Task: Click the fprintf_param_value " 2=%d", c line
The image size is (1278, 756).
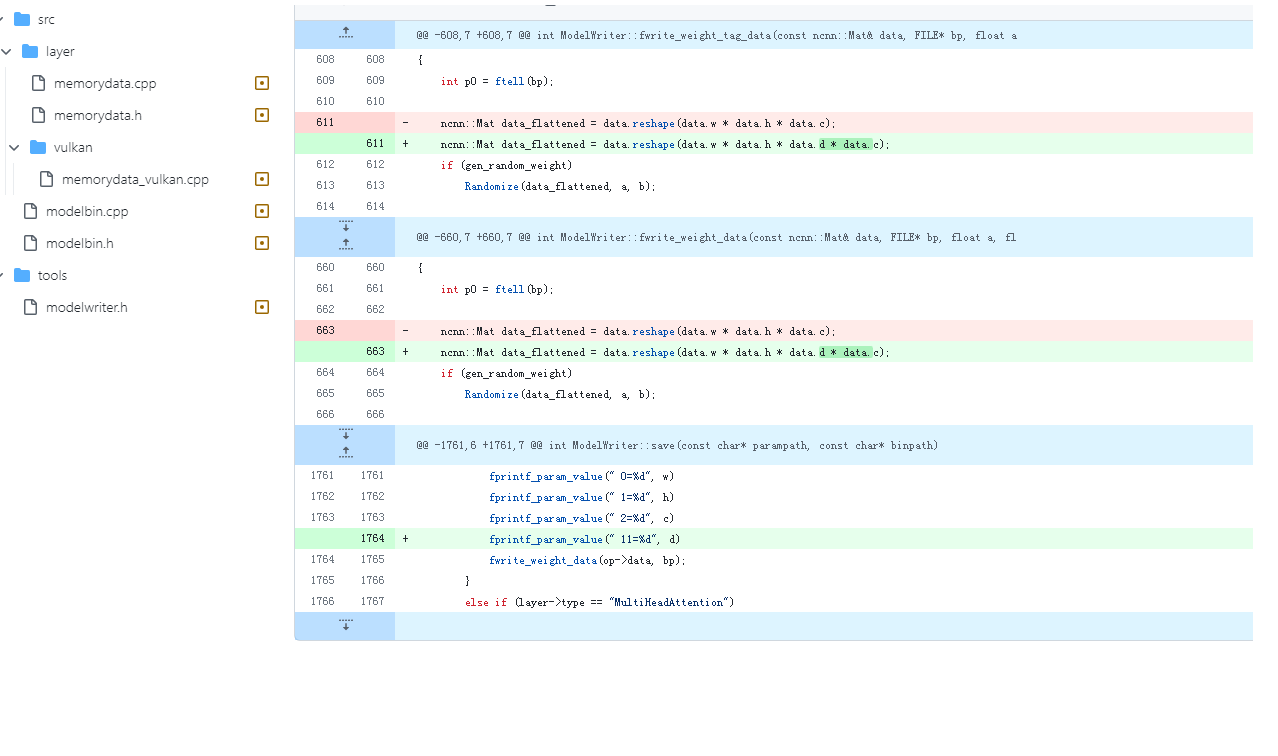Action: [582, 518]
